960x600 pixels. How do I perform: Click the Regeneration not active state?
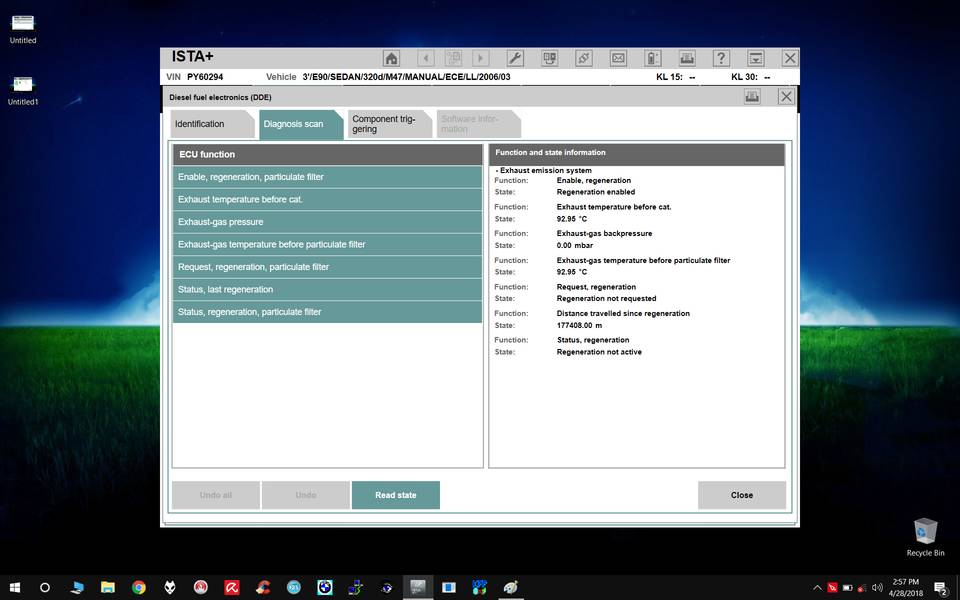[x=599, y=352]
